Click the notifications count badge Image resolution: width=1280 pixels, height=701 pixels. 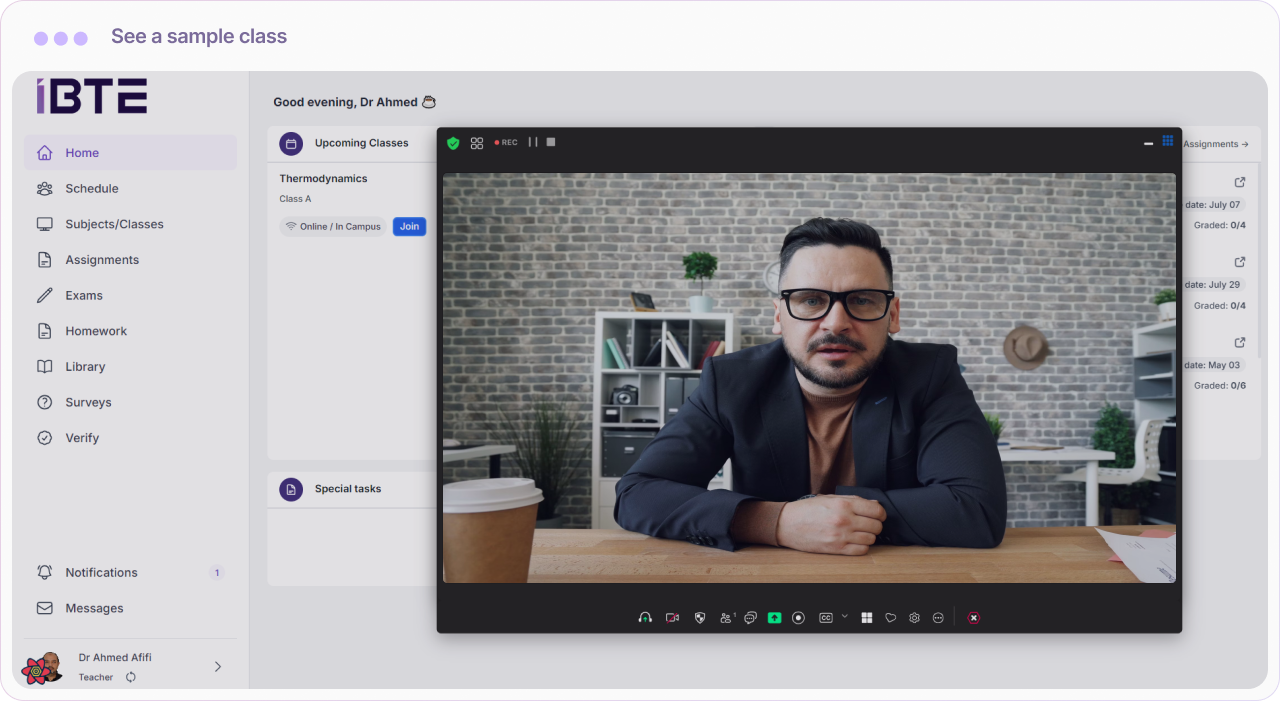coord(217,573)
